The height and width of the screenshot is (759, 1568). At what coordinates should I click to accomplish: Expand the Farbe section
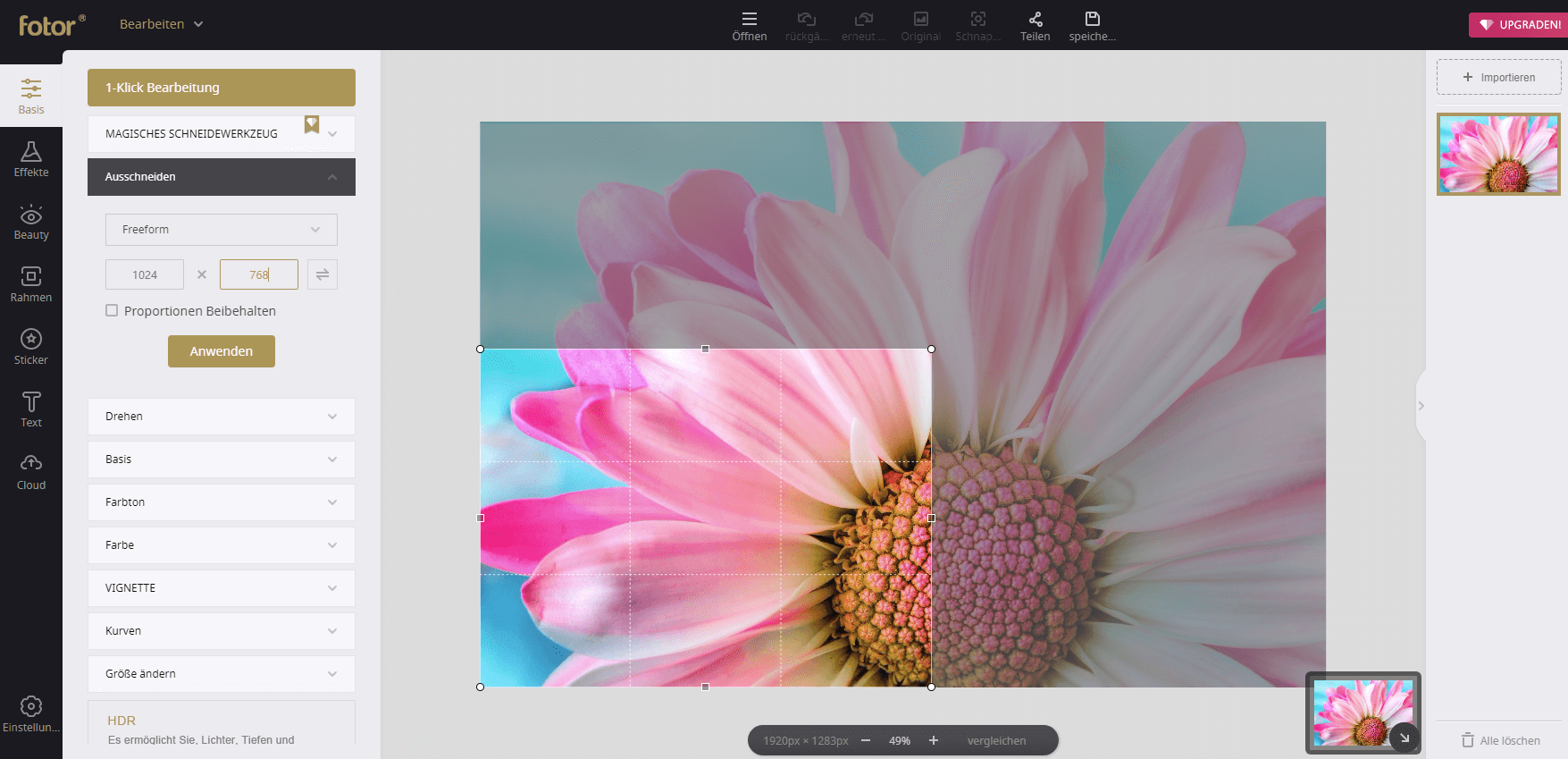pyautogui.click(x=222, y=545)
